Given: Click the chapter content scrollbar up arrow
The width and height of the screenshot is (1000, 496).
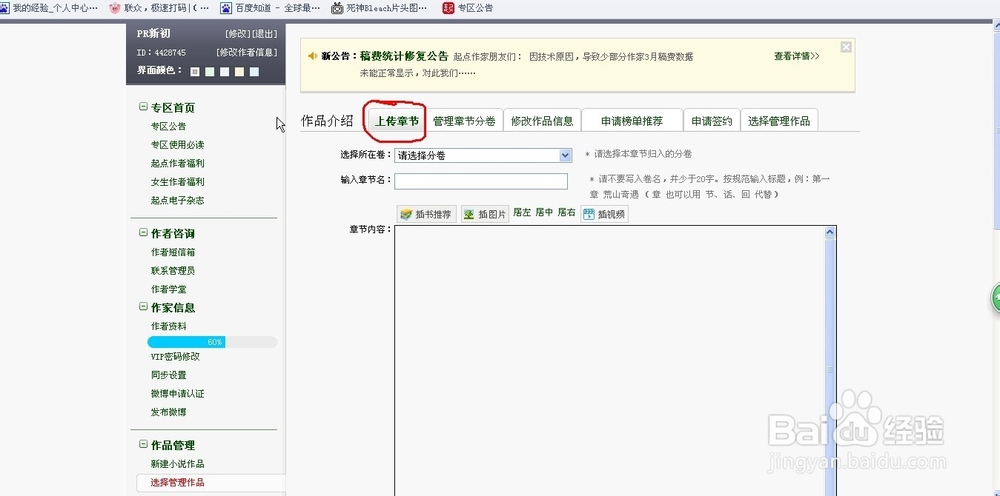Looking at the screenshot, I should click(830, 232).
